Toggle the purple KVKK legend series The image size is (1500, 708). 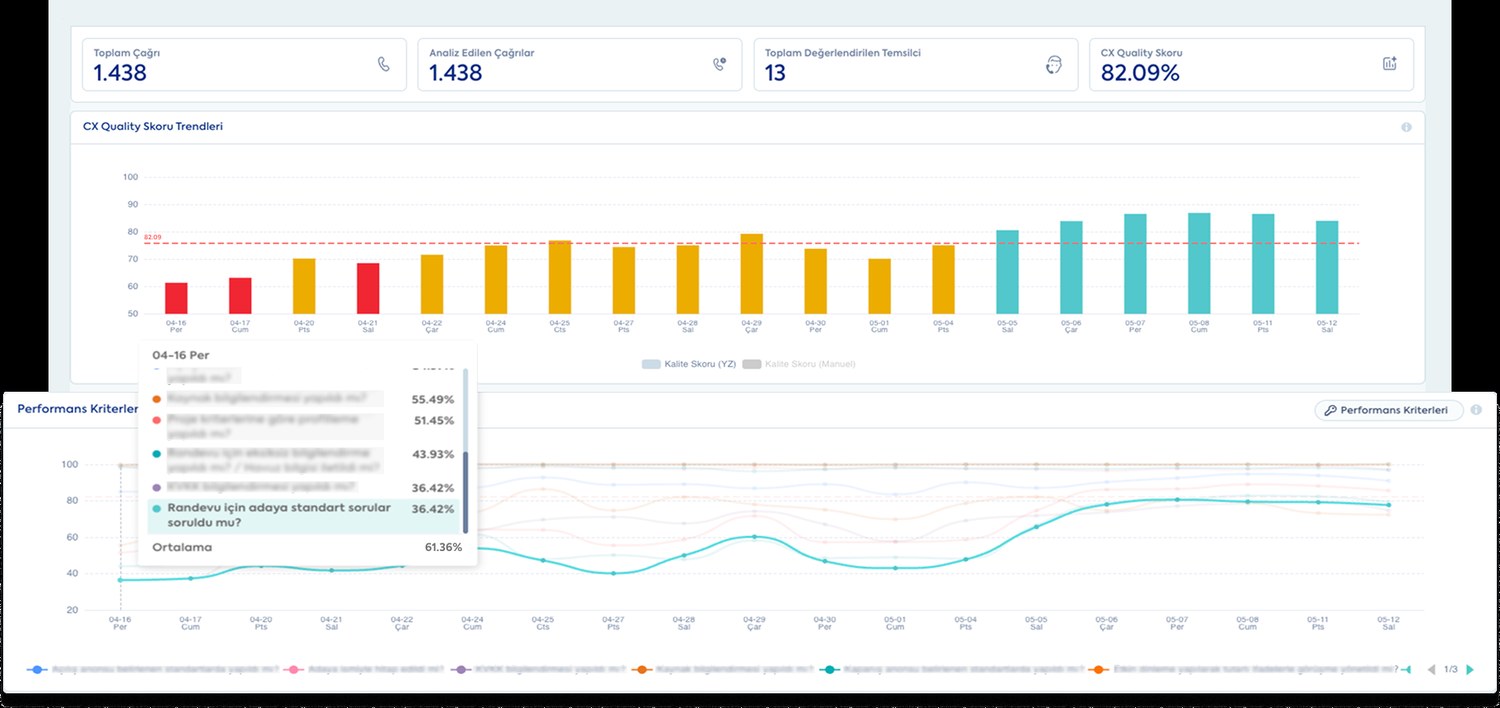pyautogui.click(x=538, y=669)
